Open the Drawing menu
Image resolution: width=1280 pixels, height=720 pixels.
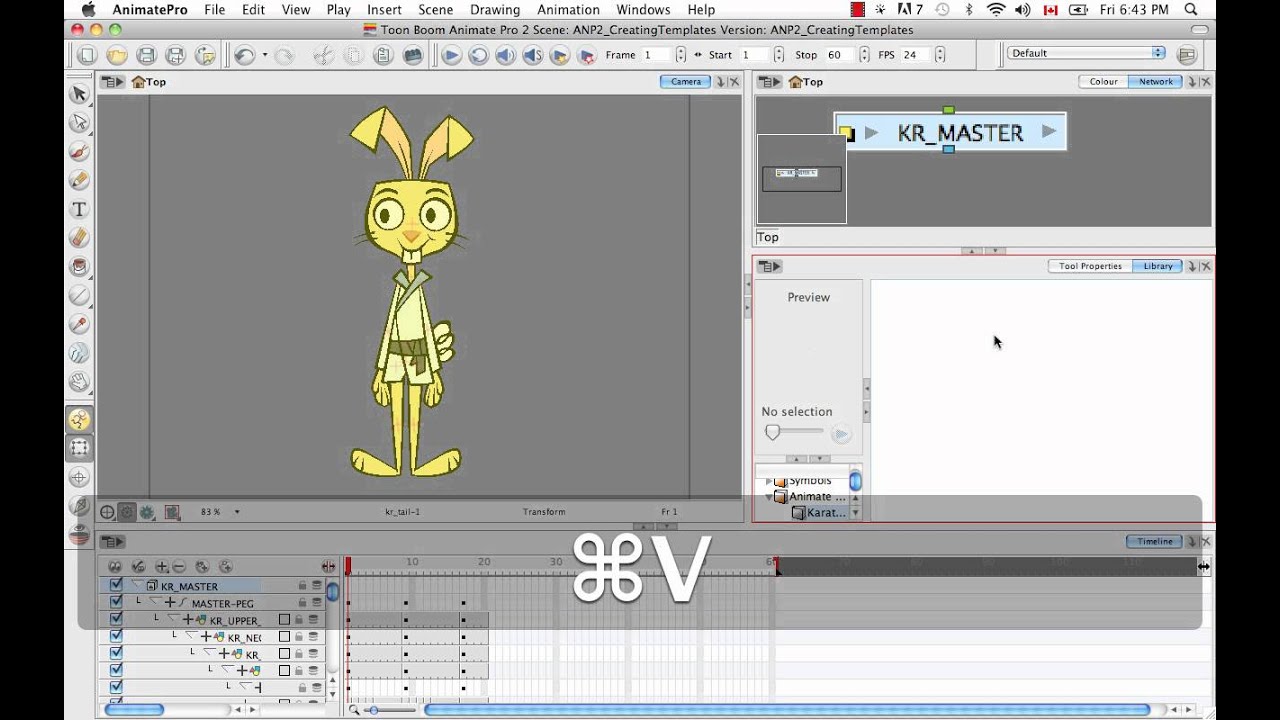pyautogui.click(x=495, y=10)
